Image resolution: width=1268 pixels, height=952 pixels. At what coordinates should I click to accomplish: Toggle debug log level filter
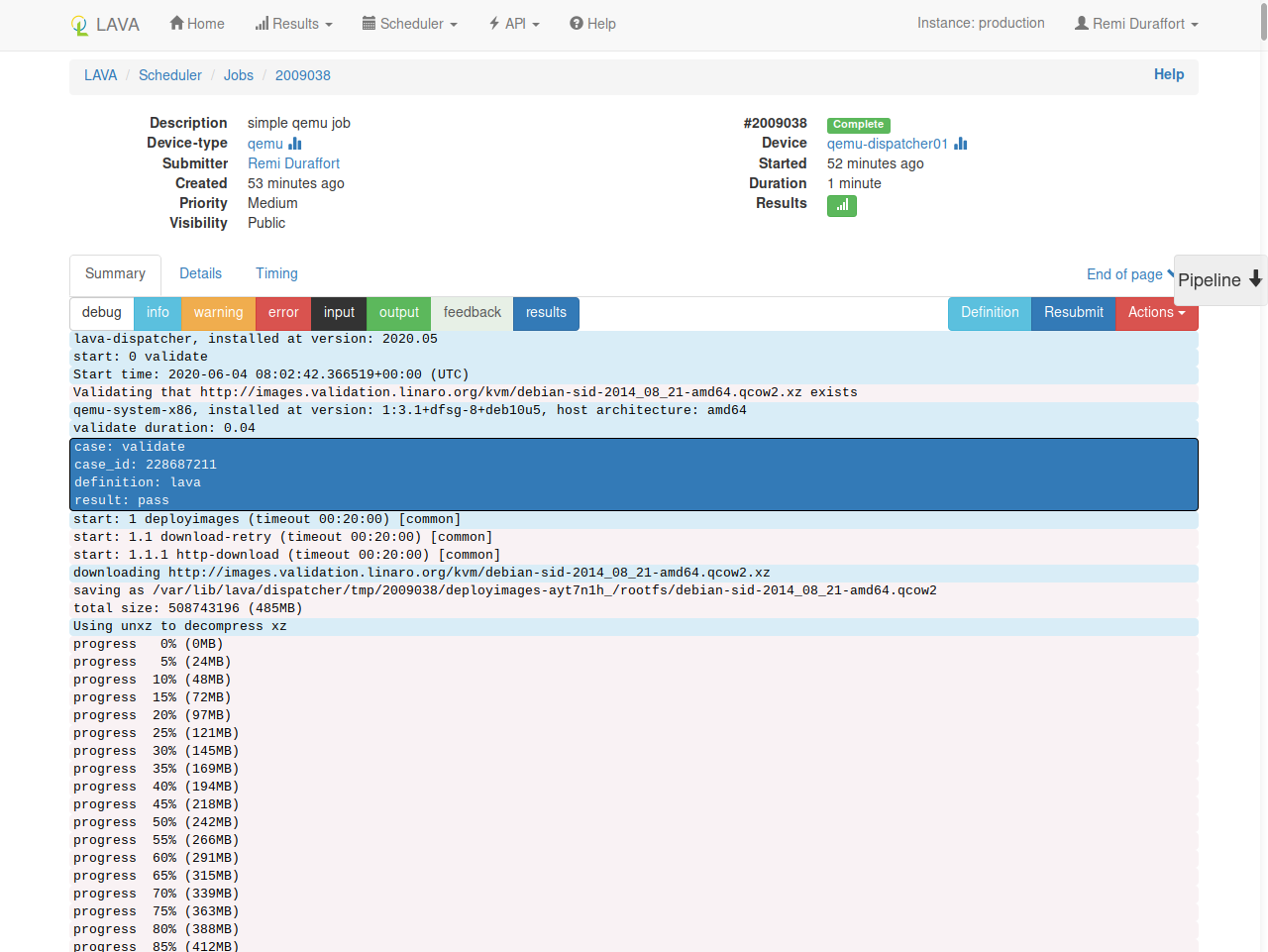102,313
